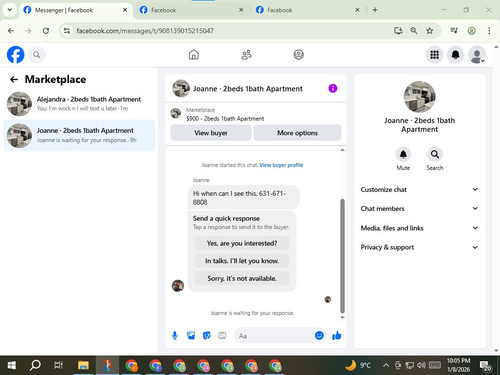Click the chat scrollbar thumb
Screen dimensions: 500x375
pyautogui.click(x=342, y=256)
